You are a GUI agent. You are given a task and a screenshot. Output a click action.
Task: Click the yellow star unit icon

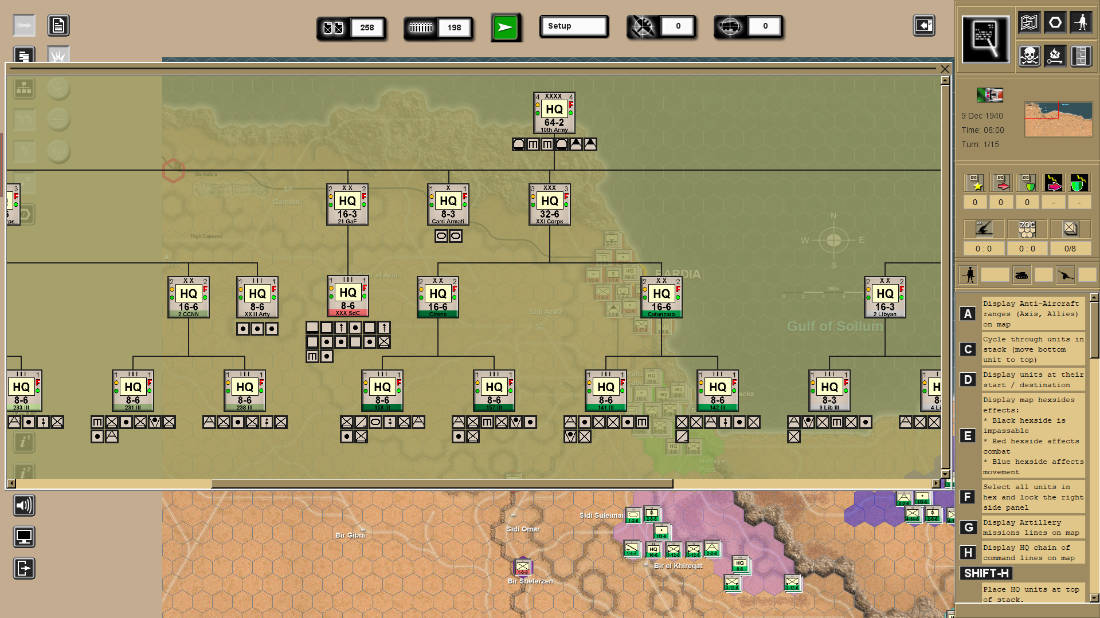(975, 182)
